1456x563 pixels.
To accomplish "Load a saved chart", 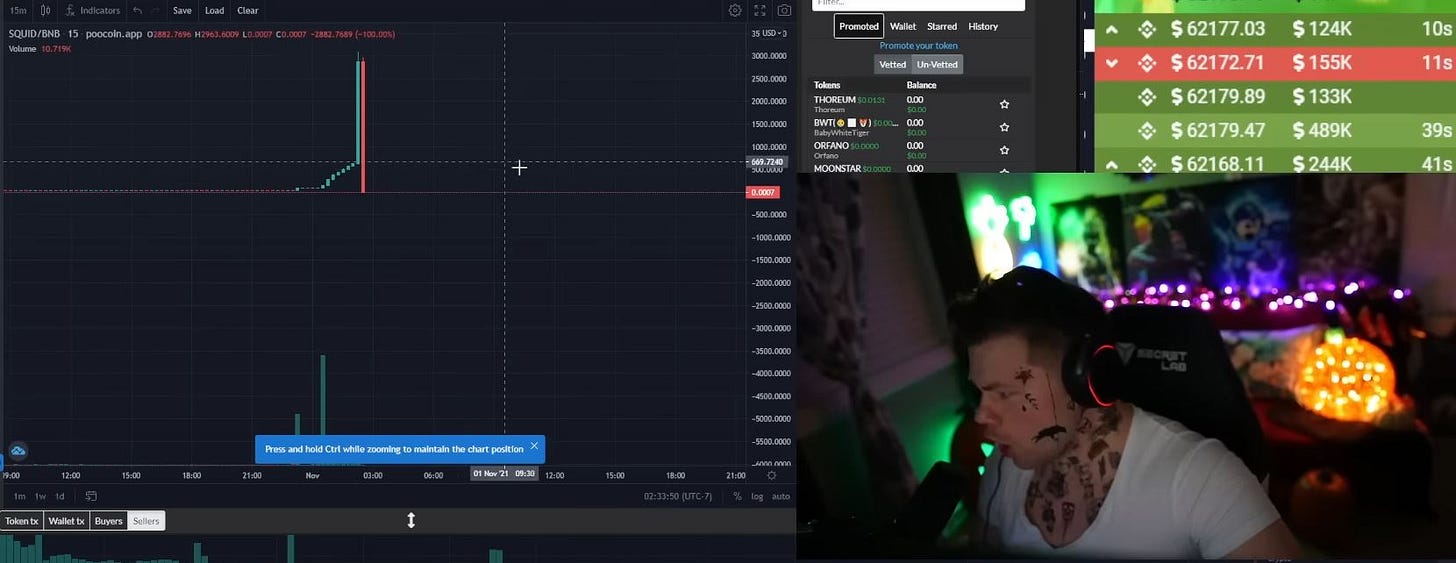I will click(x=214, y=10).
